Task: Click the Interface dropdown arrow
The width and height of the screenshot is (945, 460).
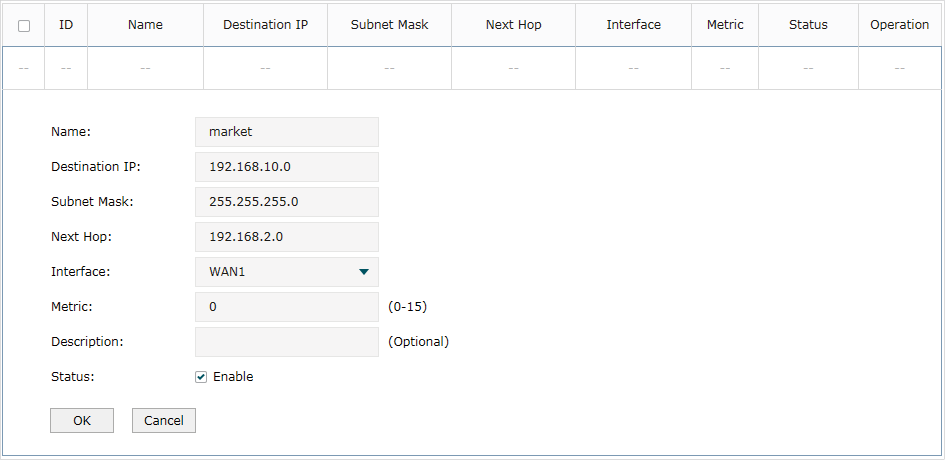Action: (363, 272)
